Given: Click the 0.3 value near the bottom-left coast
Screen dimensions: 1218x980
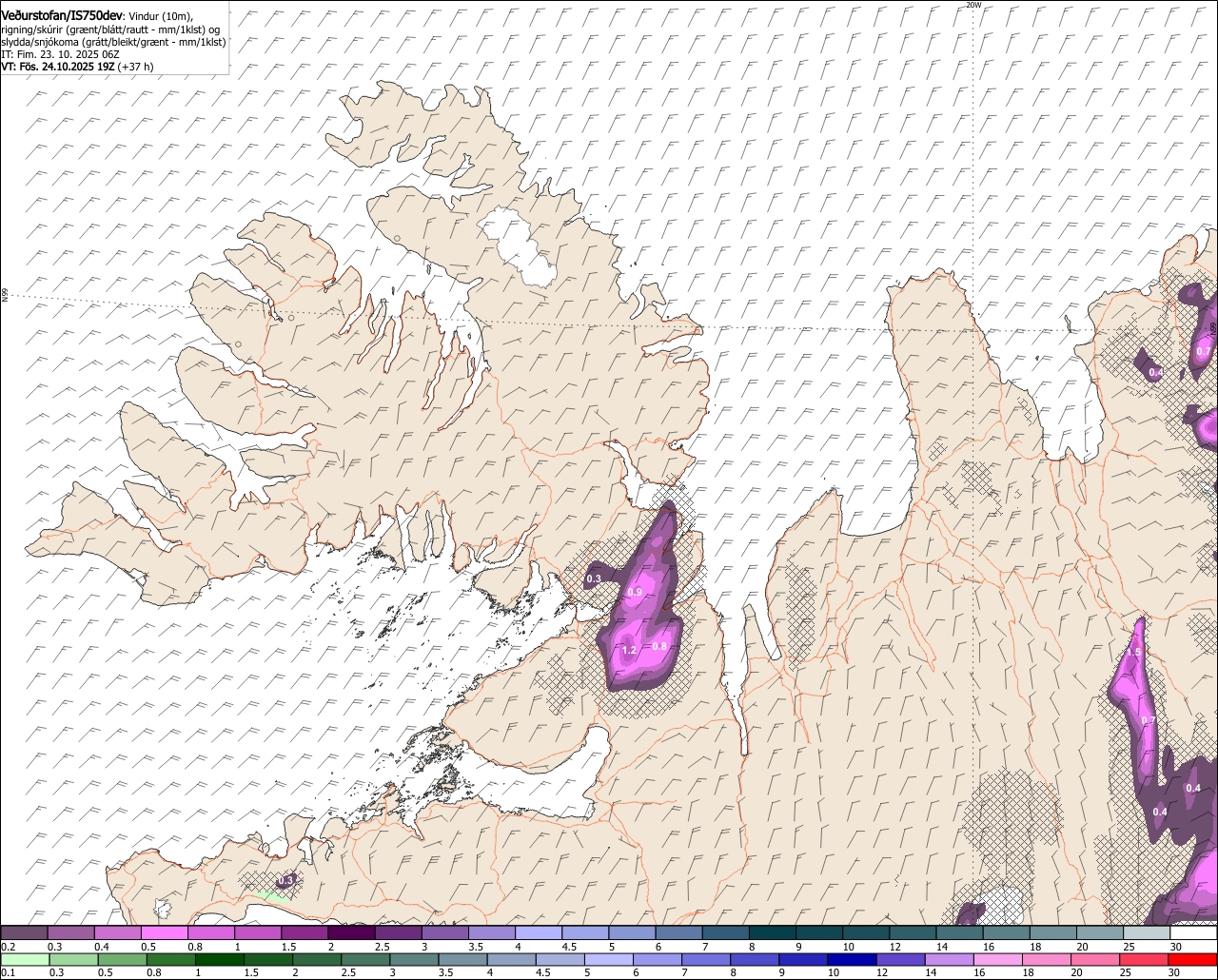Looking at the screenshot, I should [x=285, y=880].
